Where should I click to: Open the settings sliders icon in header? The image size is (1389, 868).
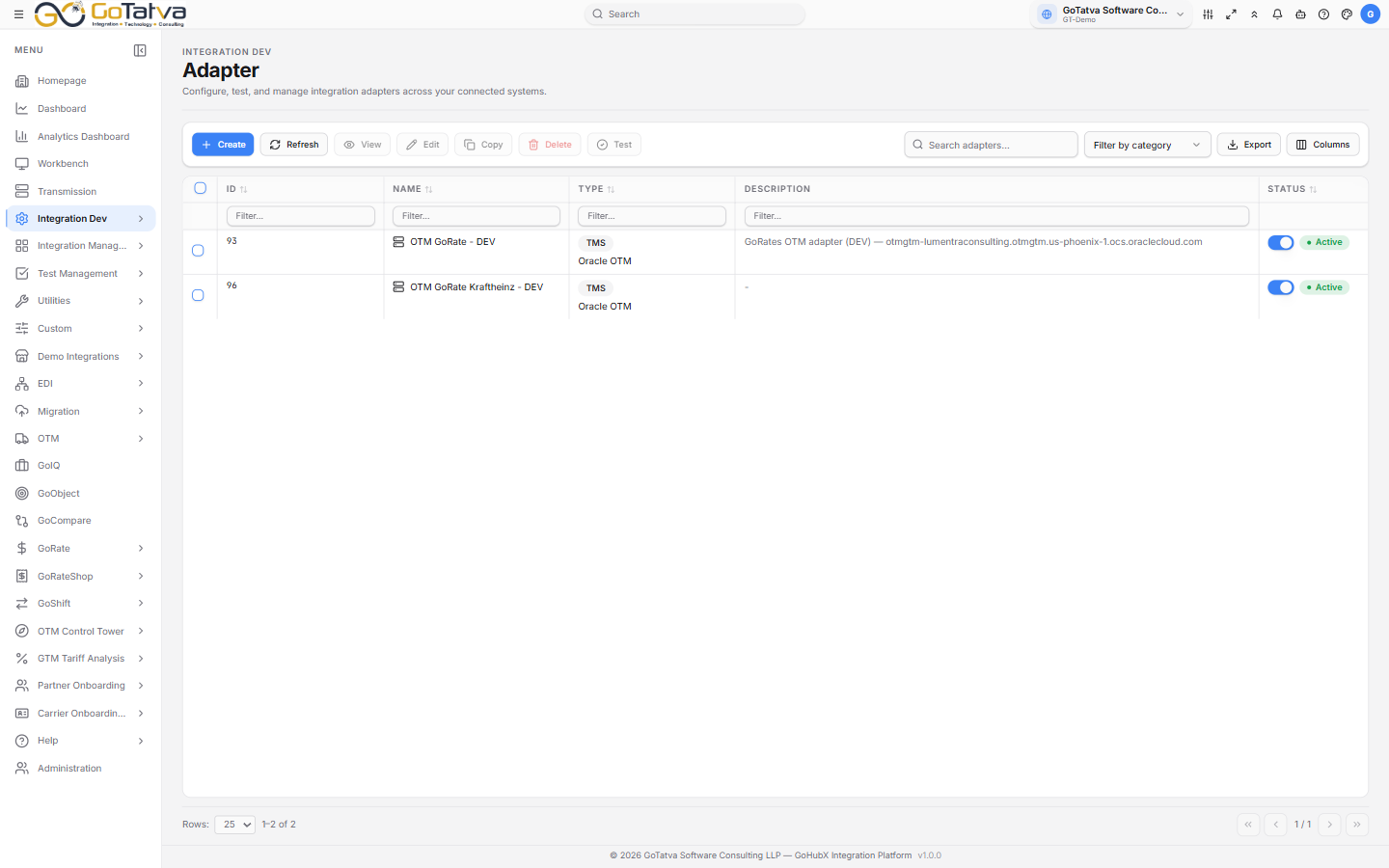[x=1208, y=14]
